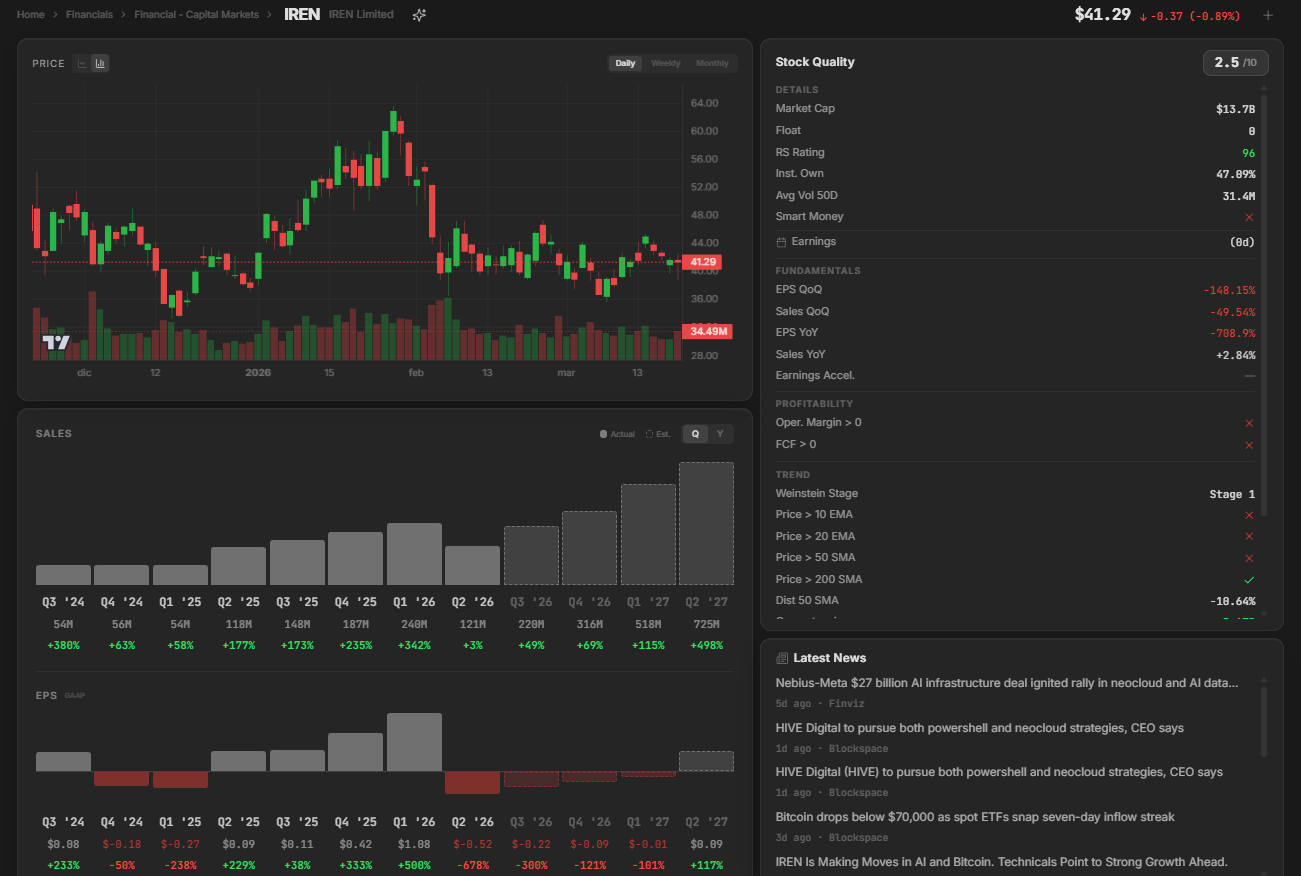The image size is (1301, 876).
Task: Click the red X for Price > 10 EMA
Action: click(1249, 515)
